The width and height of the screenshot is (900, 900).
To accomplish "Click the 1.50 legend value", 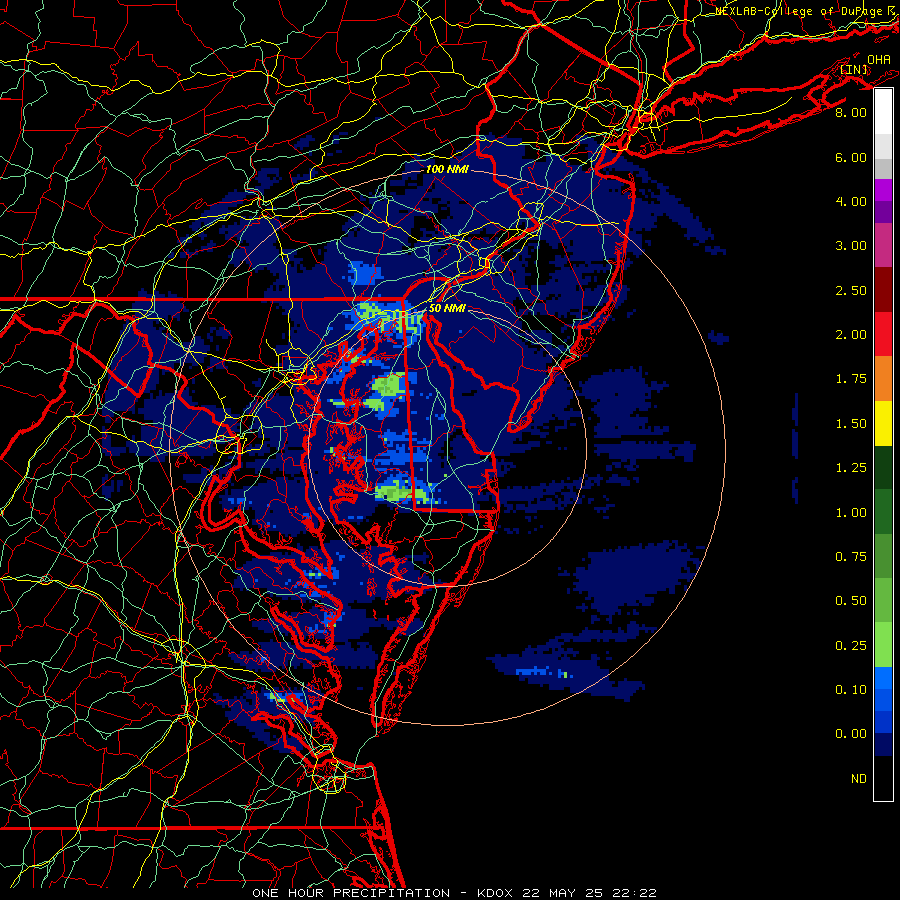I will pyautogui.click(x=851, y=424).
